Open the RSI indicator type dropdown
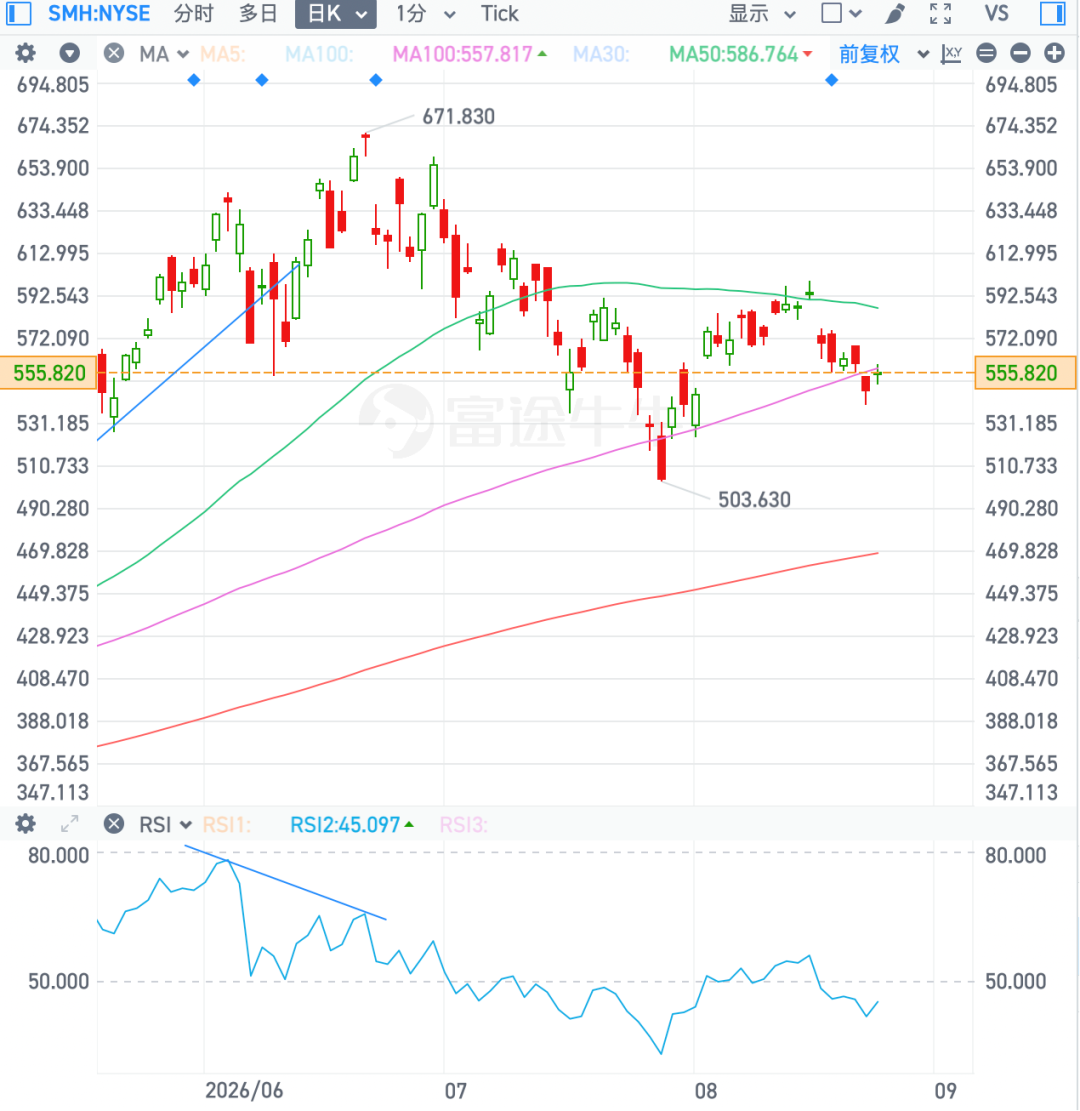The height and width of the screenshot is (1111, 1080). point(165,825)
